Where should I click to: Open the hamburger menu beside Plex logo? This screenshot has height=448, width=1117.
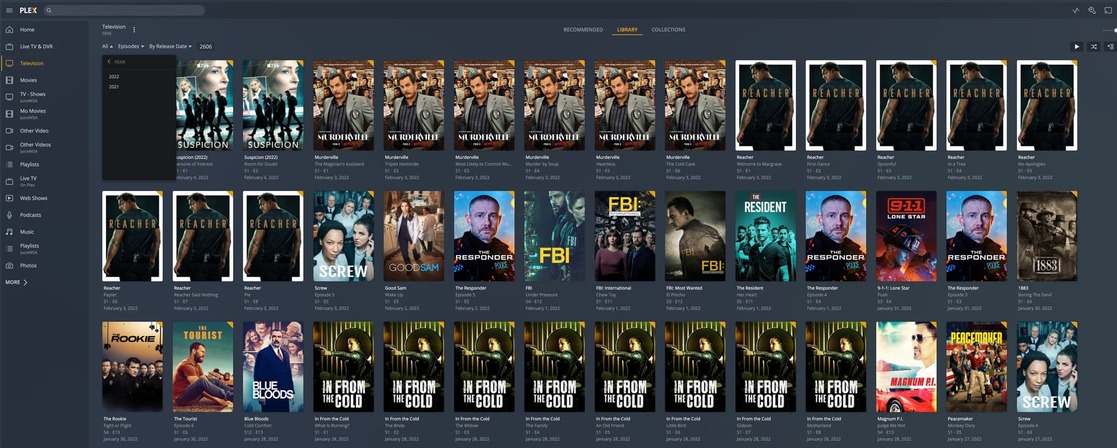pos(9,11)
